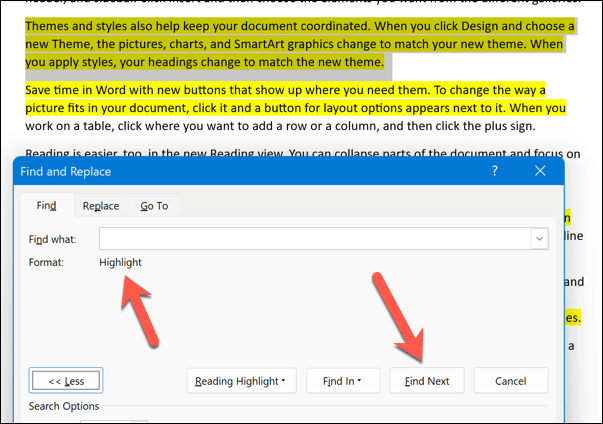Cancel the Find and Replace dialog
This screenshot has height=424, width=603.
[x=511, y=381]
